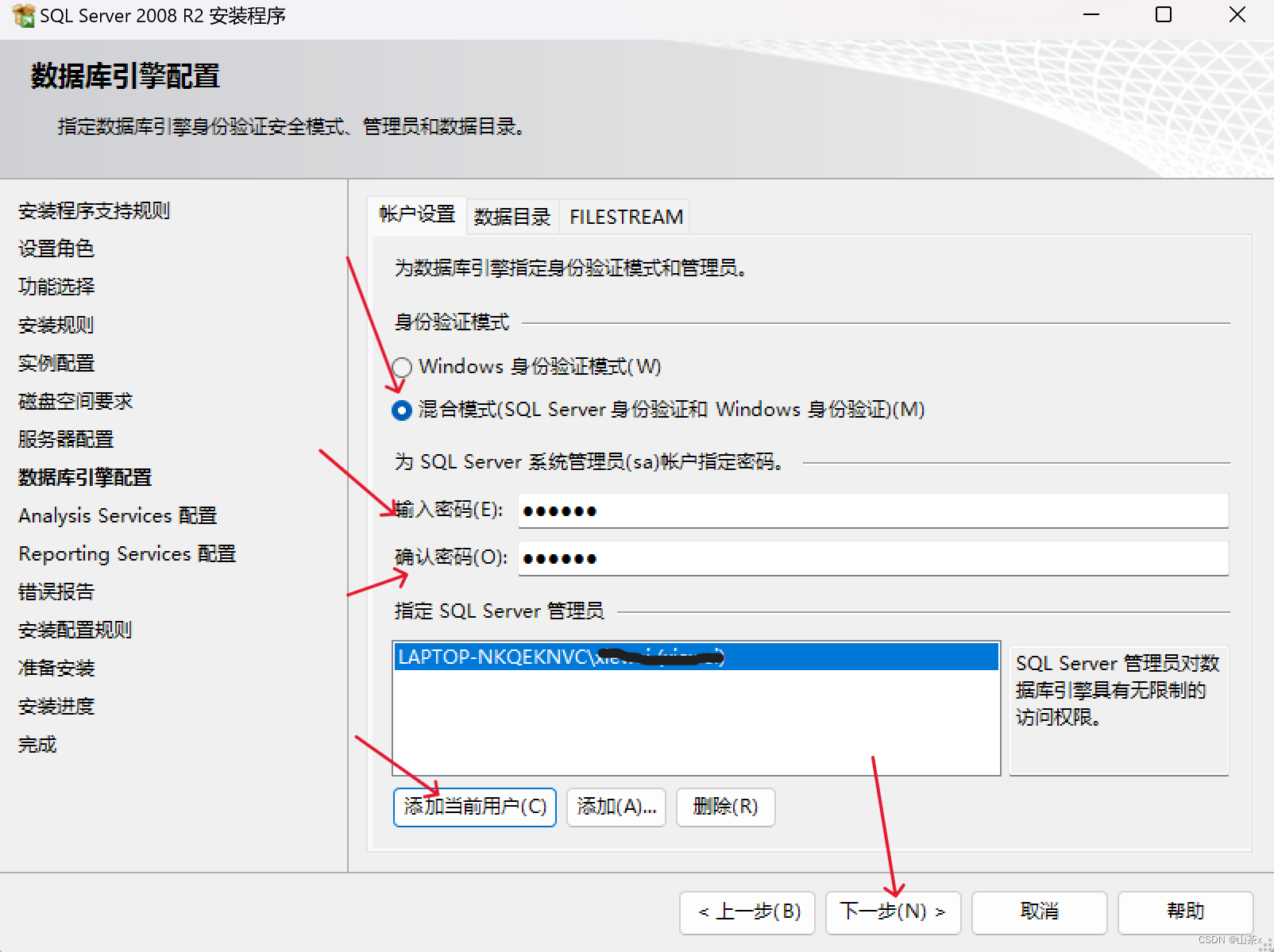
Task: Proceed with 下一步(N) button
Action: [x=894, y=912]
